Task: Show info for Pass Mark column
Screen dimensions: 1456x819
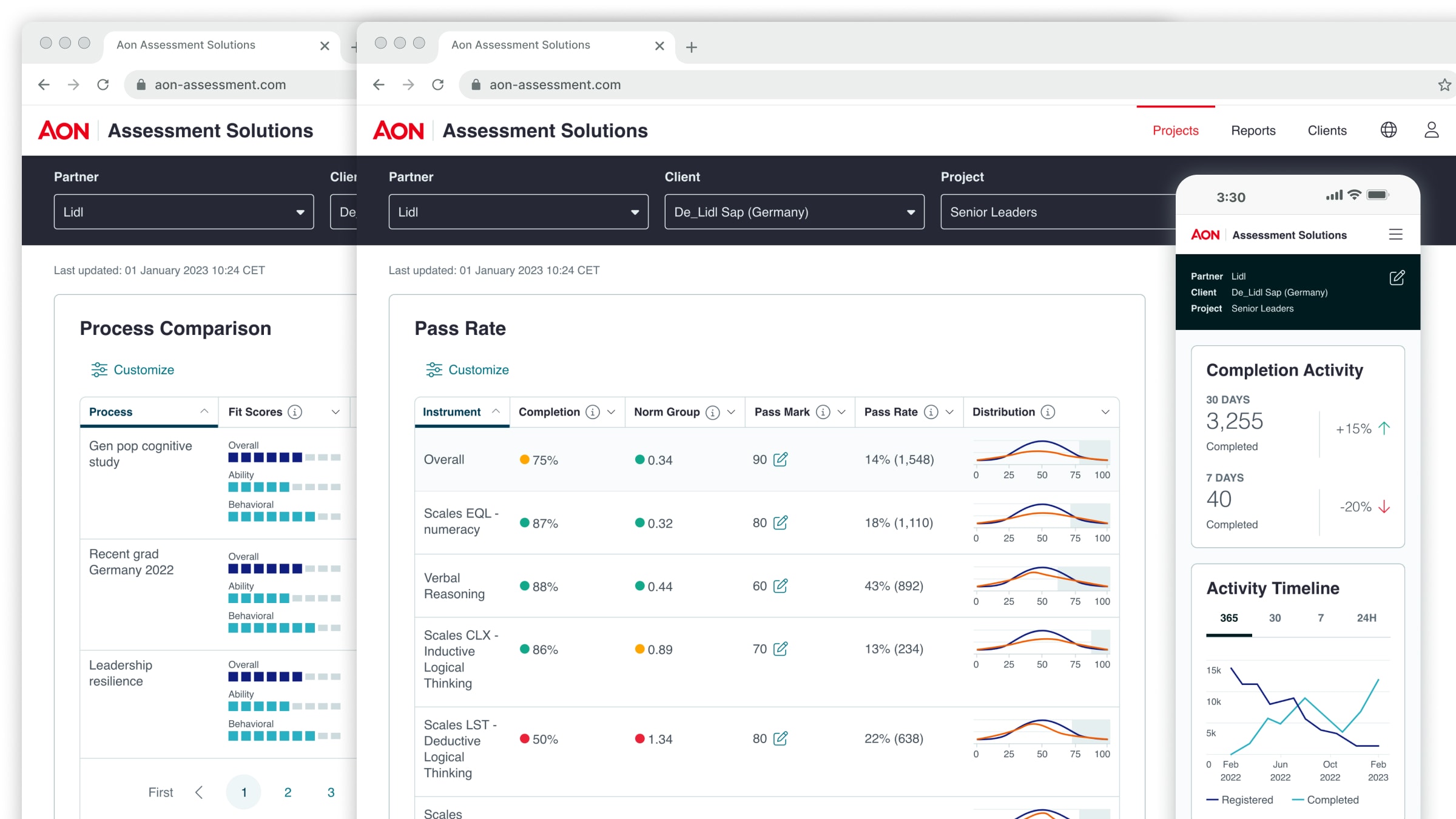Action: 823,412
